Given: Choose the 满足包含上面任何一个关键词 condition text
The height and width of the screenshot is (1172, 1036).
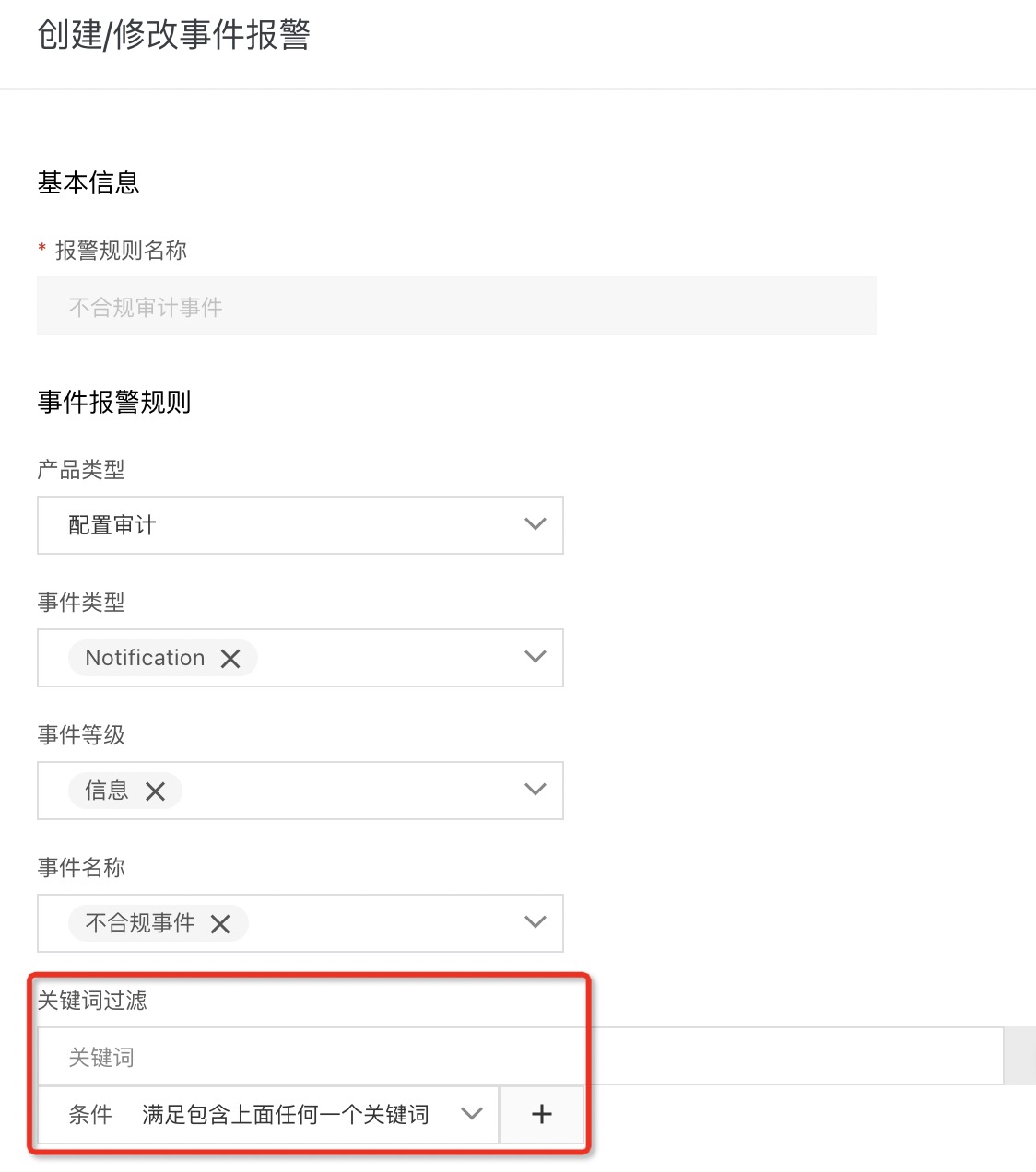Looking at the screenshot, I should [286, 1115].
